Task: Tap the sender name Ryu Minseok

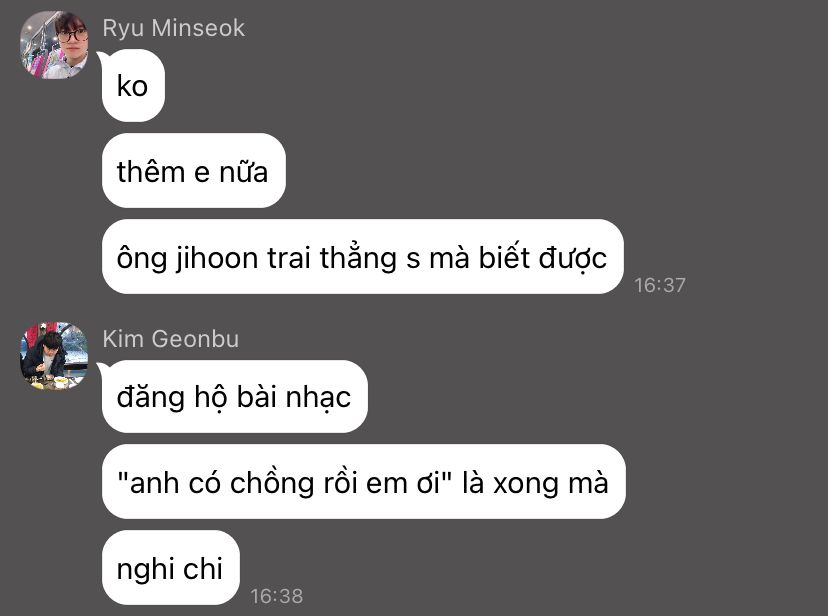Action: pos(173,28)
